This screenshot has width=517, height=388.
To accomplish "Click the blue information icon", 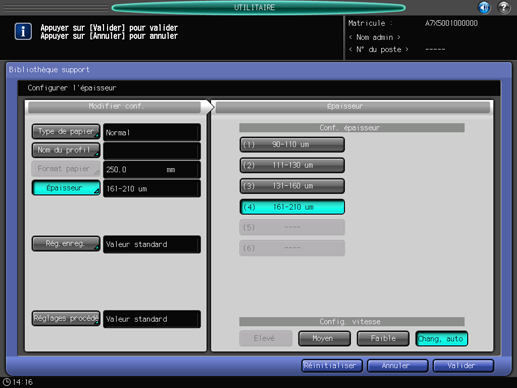I will 23,32.
